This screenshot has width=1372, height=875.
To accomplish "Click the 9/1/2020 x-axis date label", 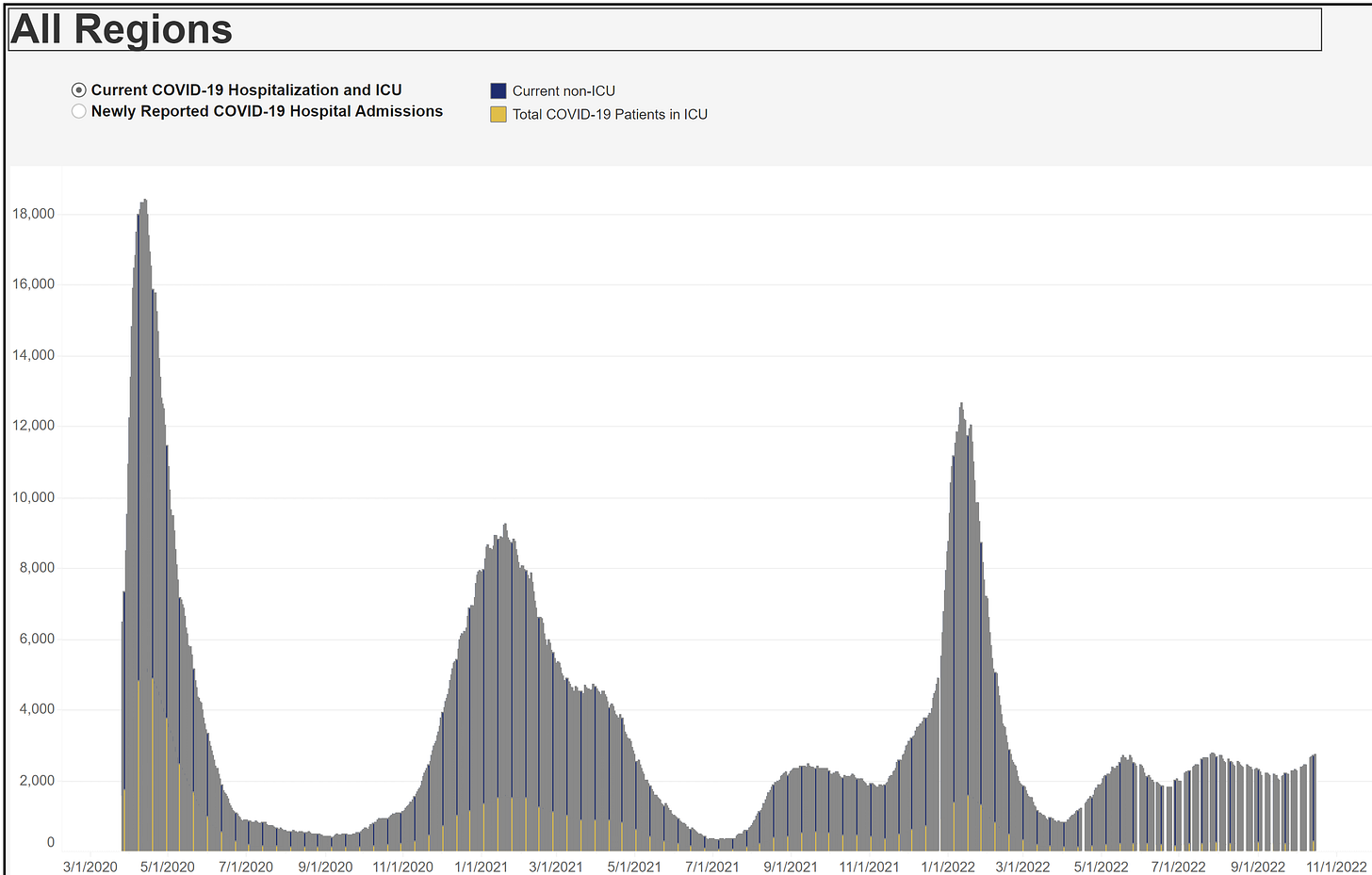I will (x=325, y=867).
